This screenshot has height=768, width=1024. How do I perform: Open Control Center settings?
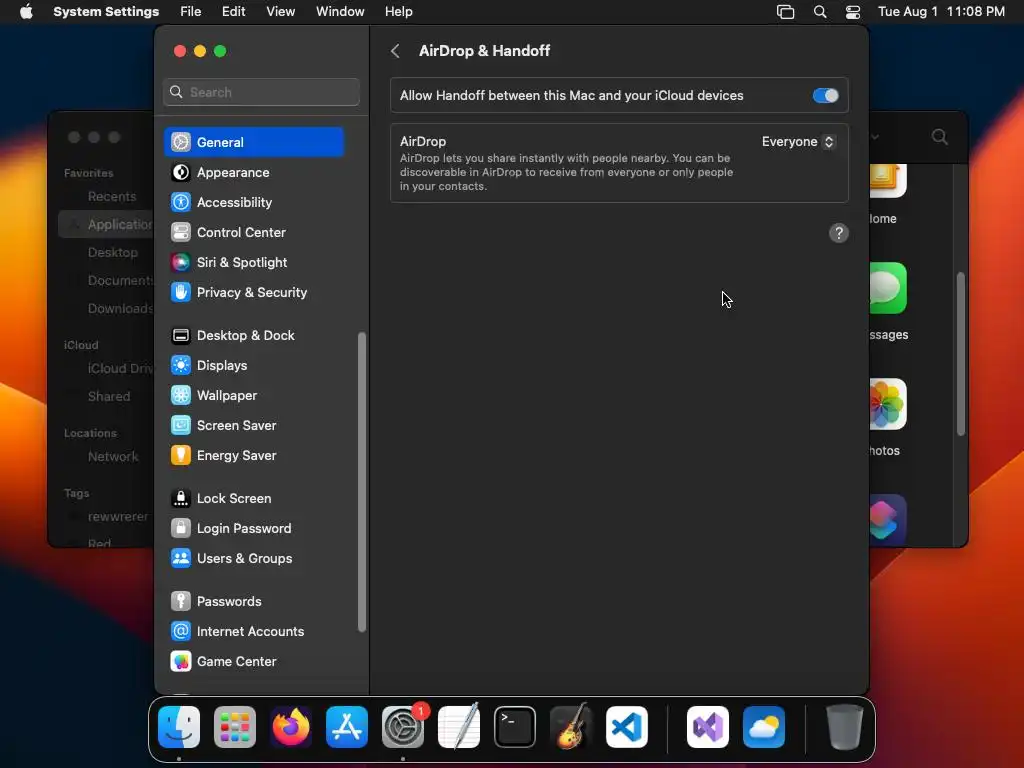[x=254, y=232]
